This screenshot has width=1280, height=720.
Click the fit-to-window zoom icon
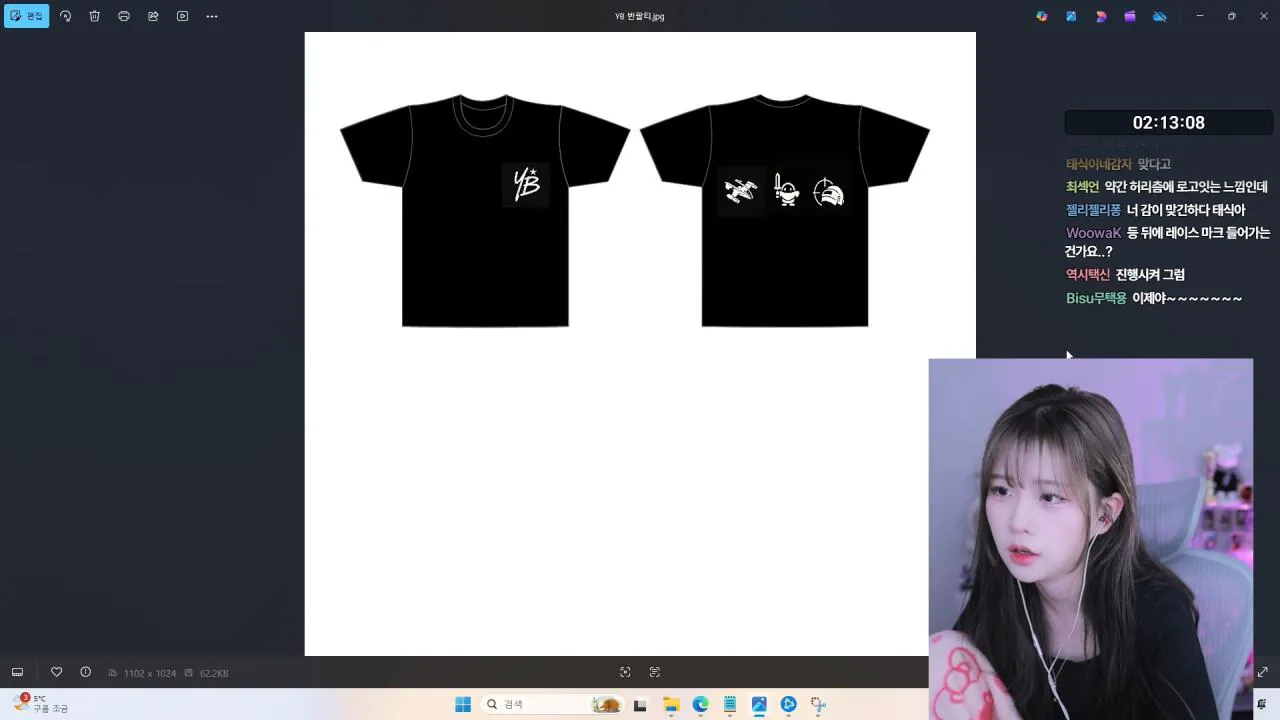click(625, 672)
